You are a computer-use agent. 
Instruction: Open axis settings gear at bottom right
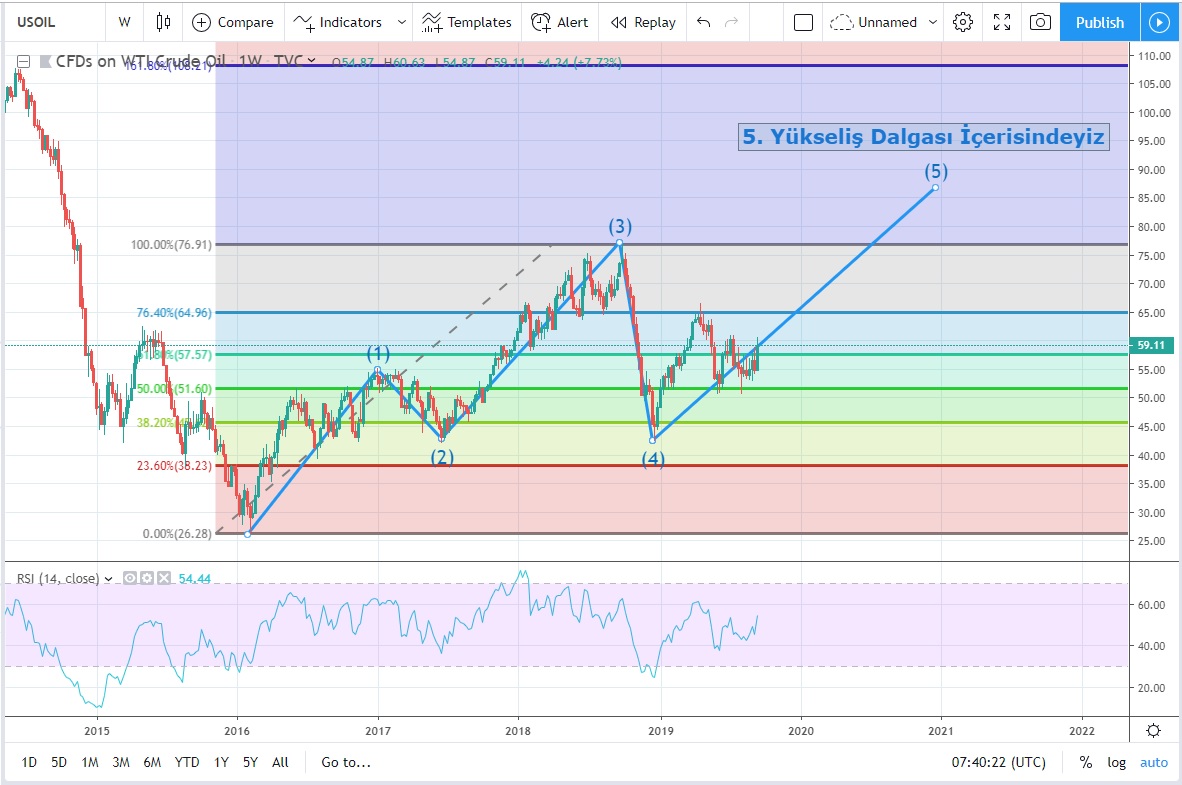pyautogui.click(x=1153, y=730)
